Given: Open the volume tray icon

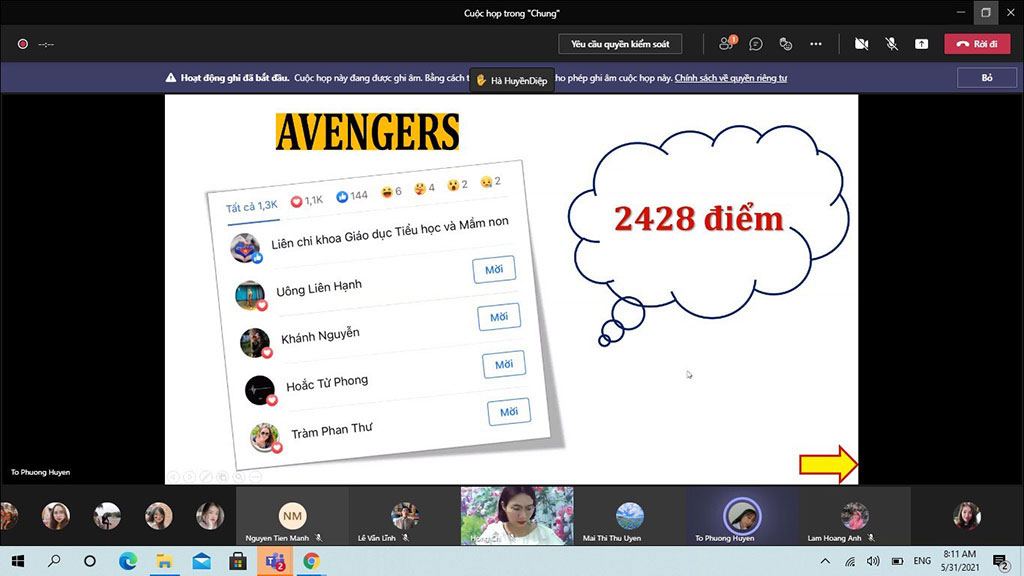Looking at the screenshot, I should tap(873, 561).
